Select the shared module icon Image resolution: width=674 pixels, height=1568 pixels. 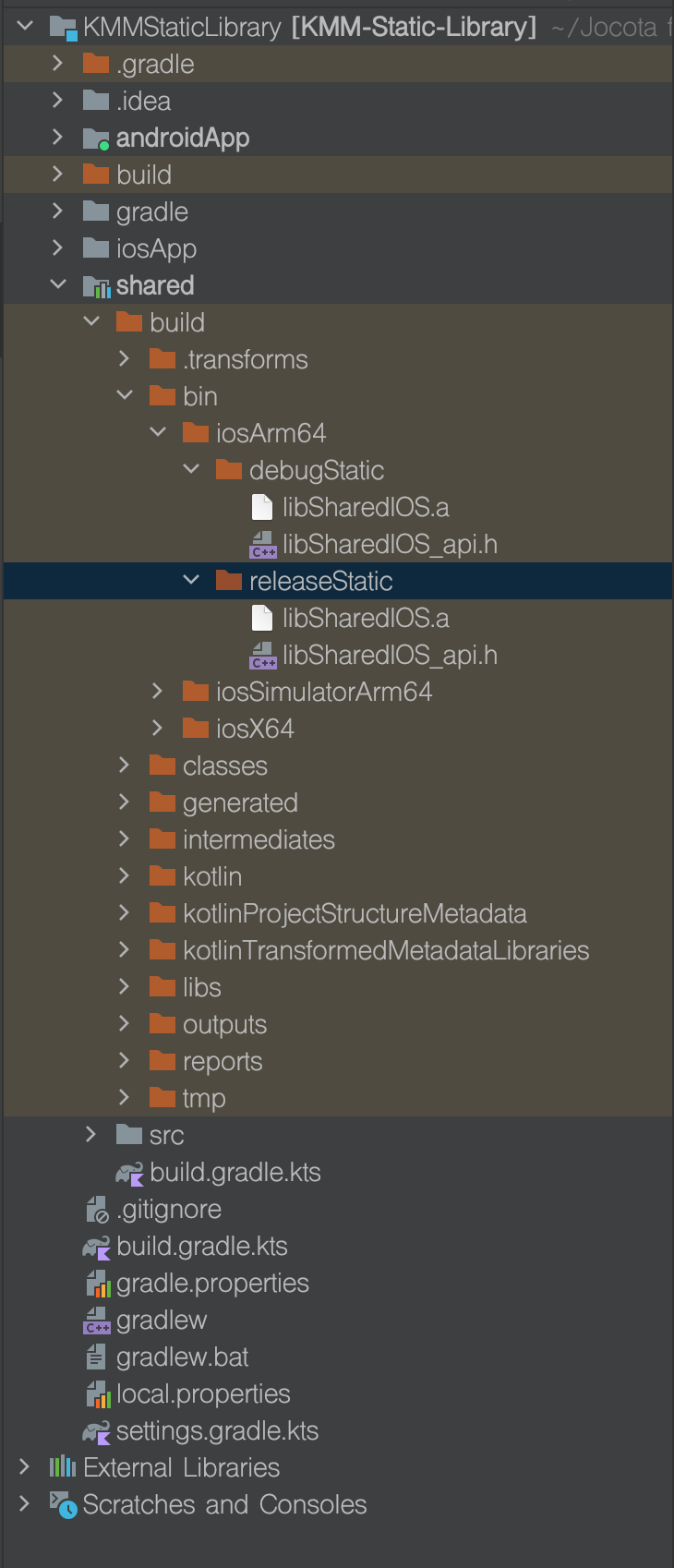[x=97, y=284]
